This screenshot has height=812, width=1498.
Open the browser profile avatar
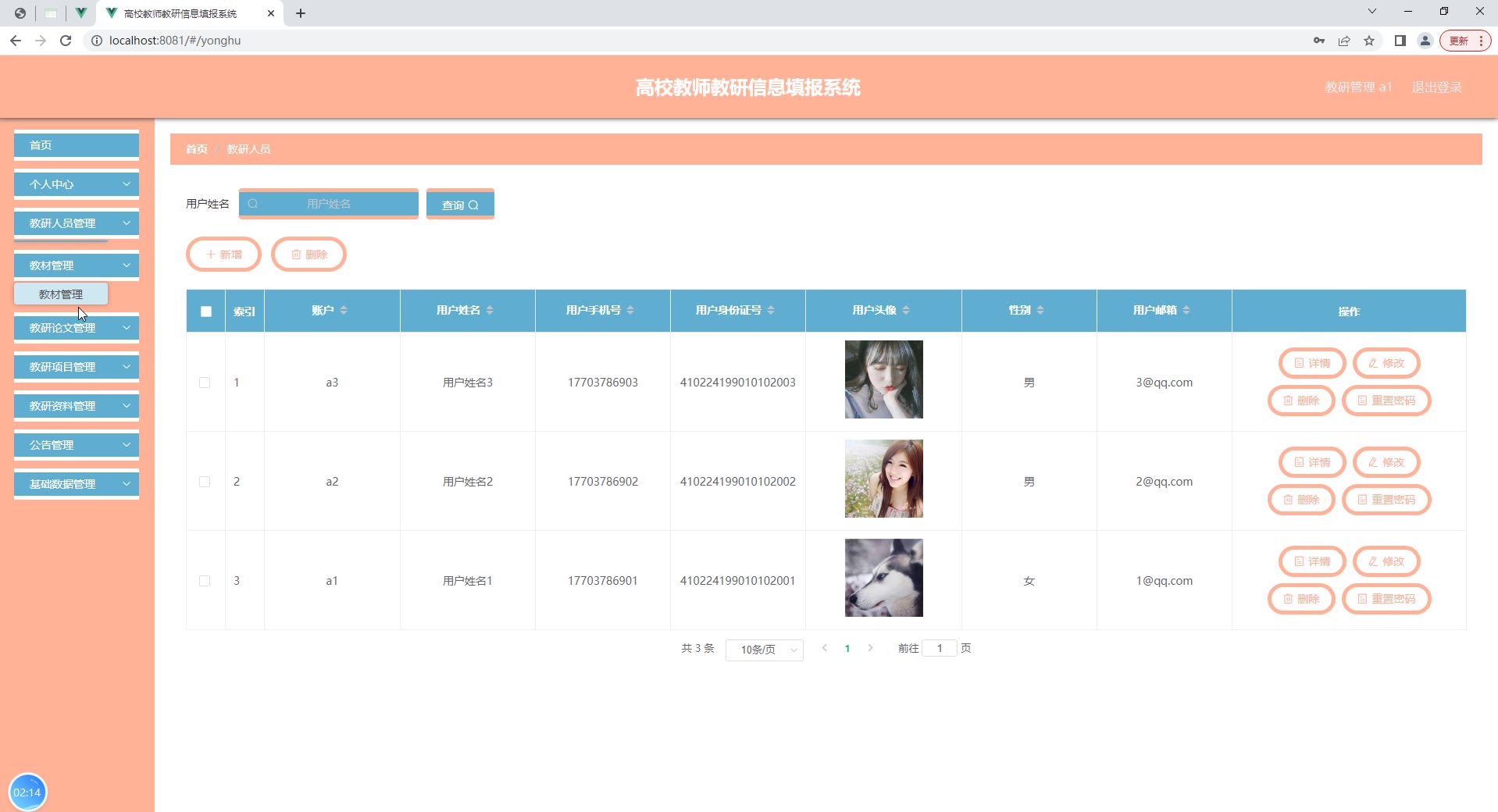point(1425,41)
